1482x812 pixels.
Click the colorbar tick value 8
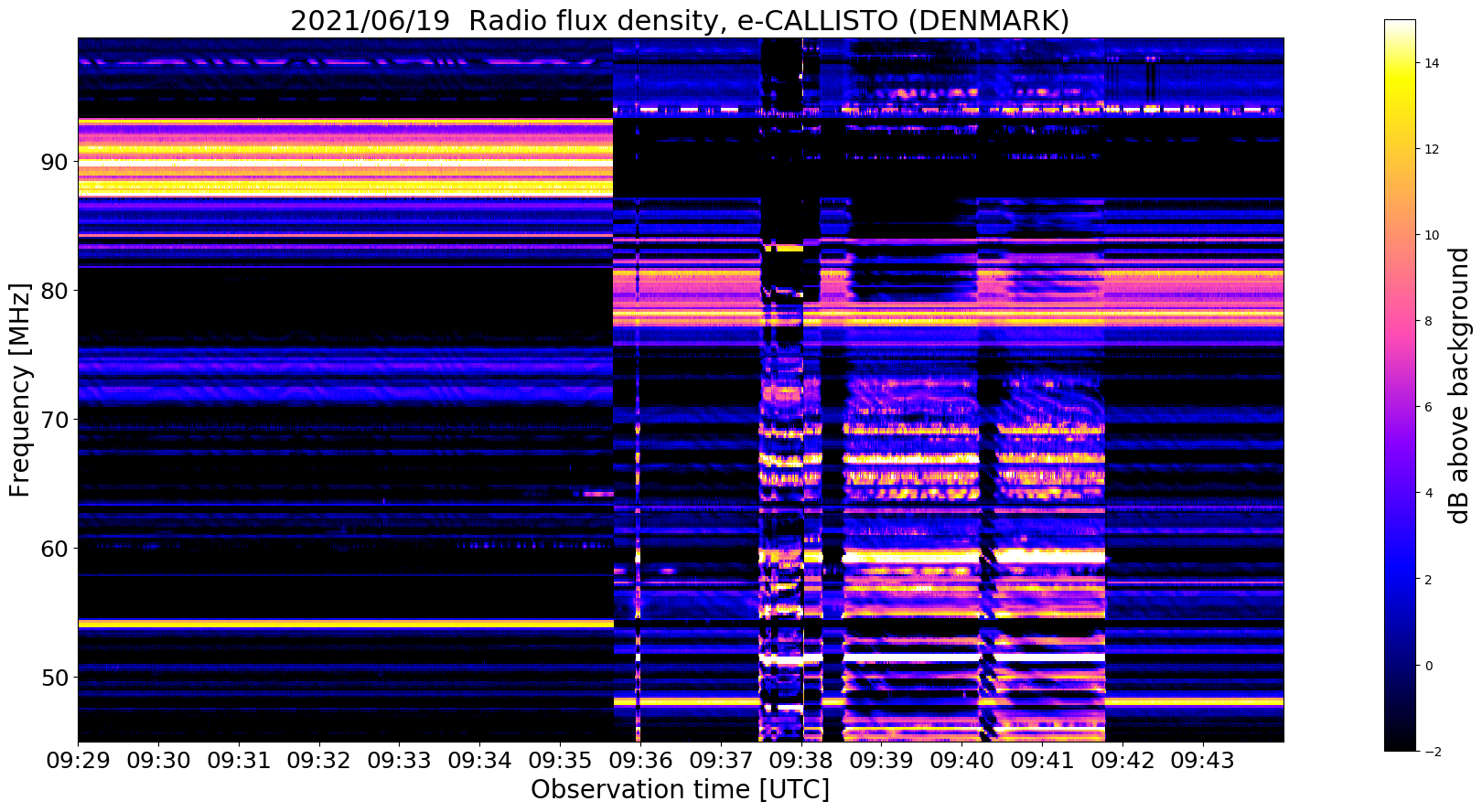pyautogui.click(x=1428, y=321)
